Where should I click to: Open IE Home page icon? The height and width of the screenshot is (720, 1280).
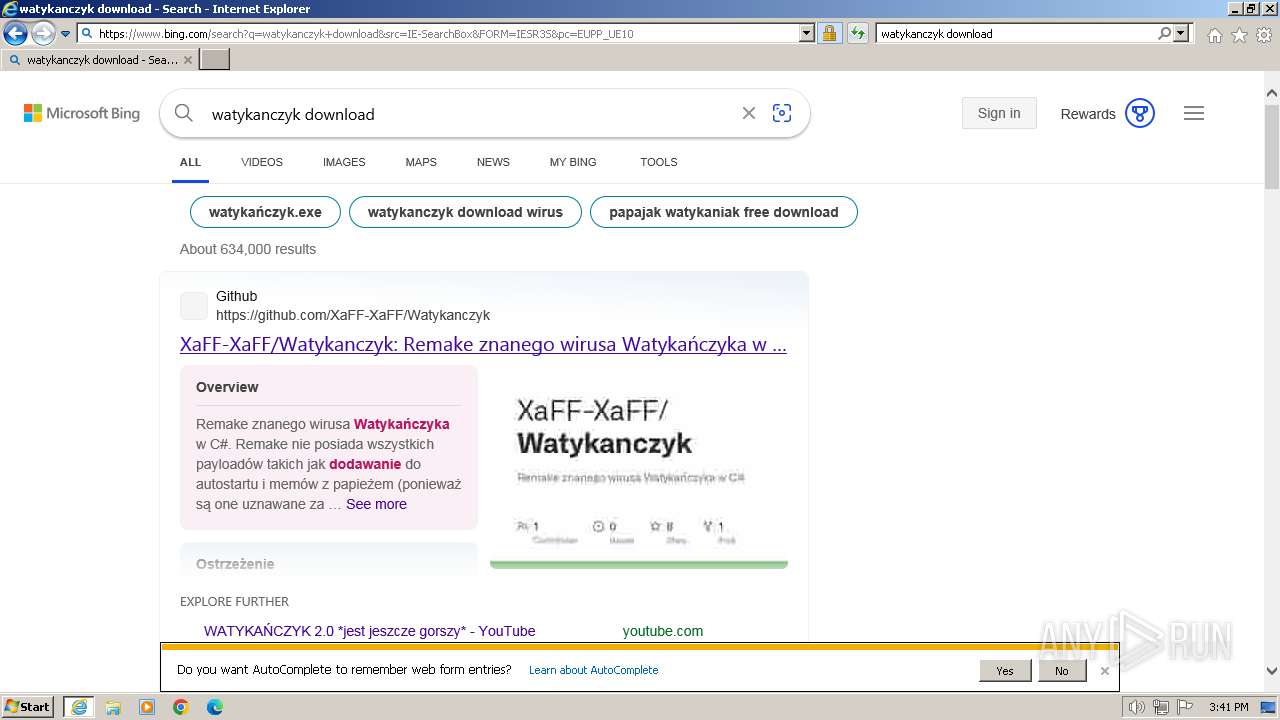coord(1214,35)
